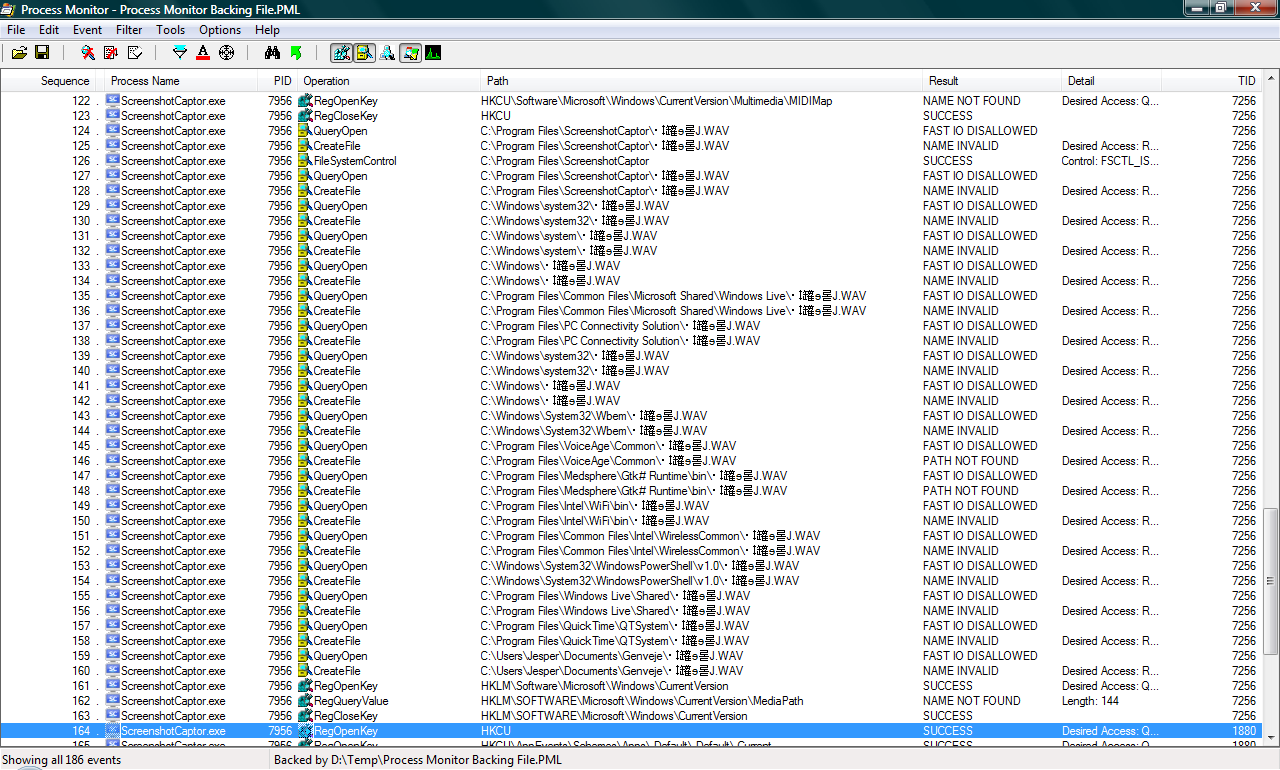Toggle Show Registry Activity button
The image size is (1280, 770).
[341, 53]
